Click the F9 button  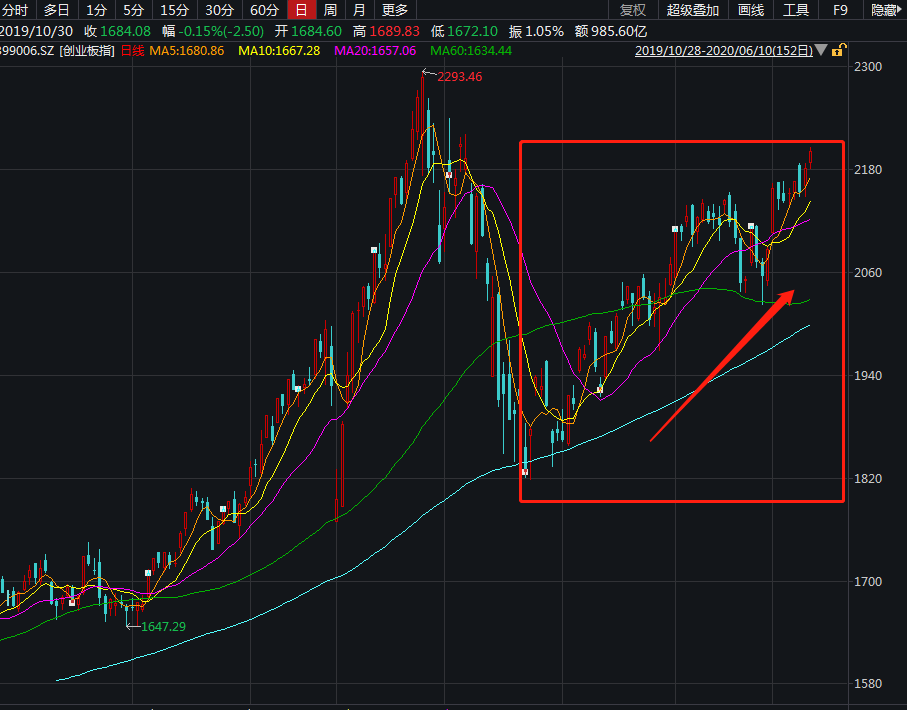(x=840, y=10)
